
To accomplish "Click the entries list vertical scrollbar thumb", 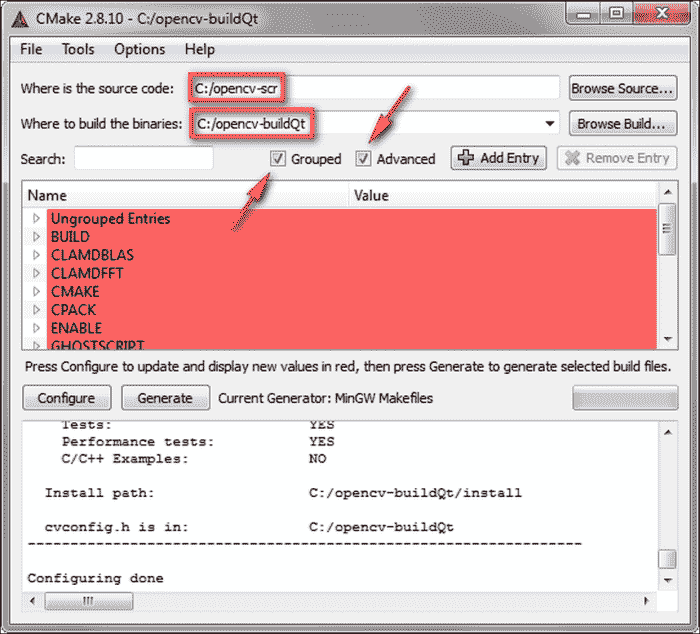I will point(667,229).
